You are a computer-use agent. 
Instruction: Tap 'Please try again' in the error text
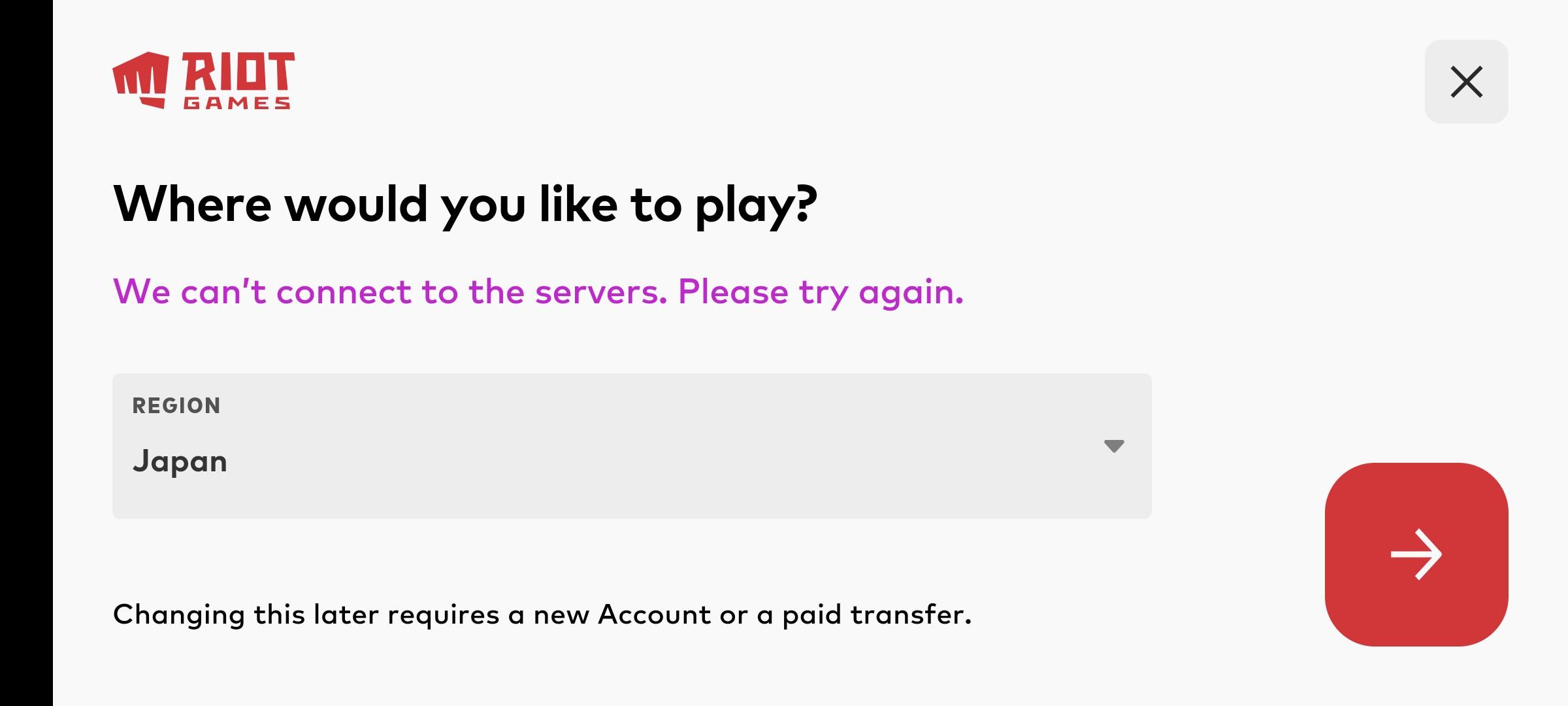pyautogui.click(x=821, y=292)
